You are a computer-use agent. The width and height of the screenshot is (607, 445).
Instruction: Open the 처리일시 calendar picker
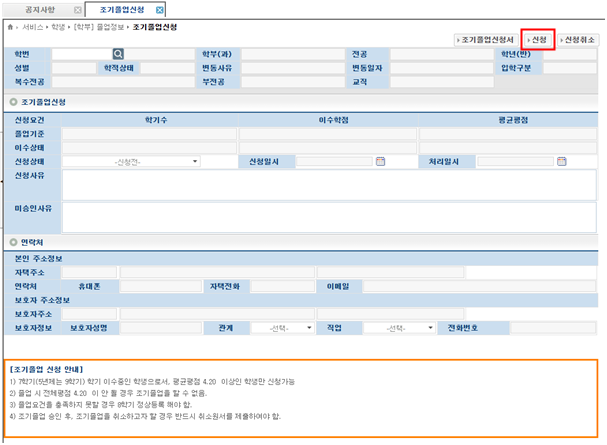click(561, 161)
